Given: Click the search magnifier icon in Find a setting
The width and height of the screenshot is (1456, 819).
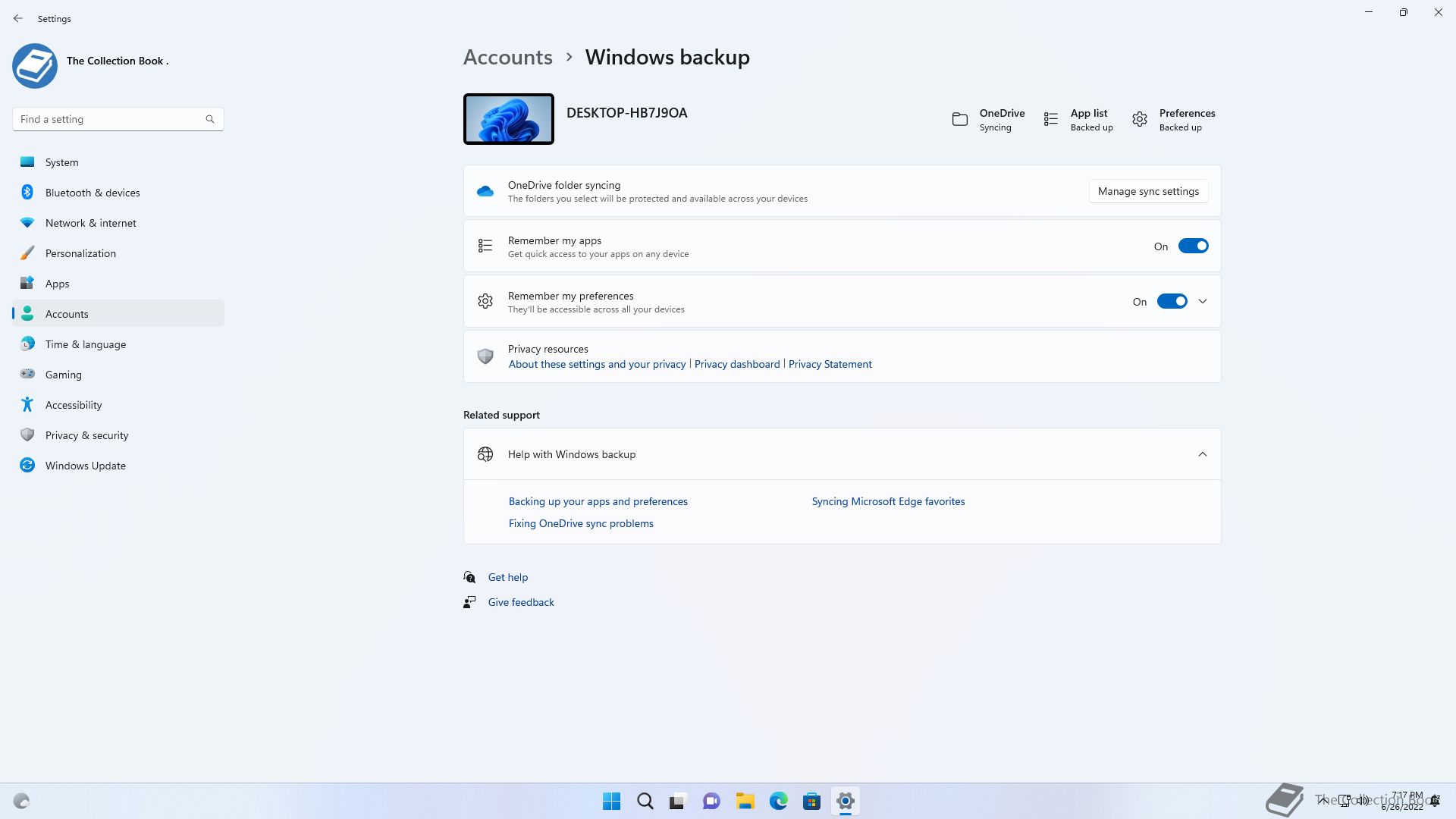Looking at the screenshot, I should point(210,119).
